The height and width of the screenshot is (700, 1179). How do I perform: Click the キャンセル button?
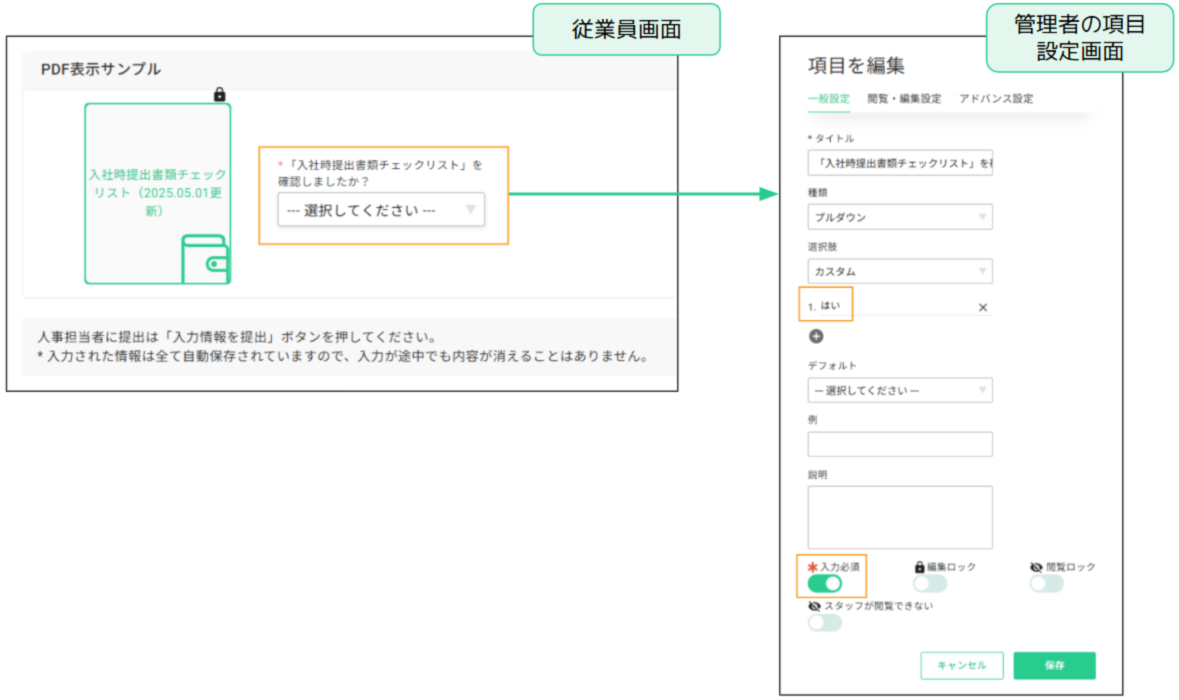tap(962, 665)
